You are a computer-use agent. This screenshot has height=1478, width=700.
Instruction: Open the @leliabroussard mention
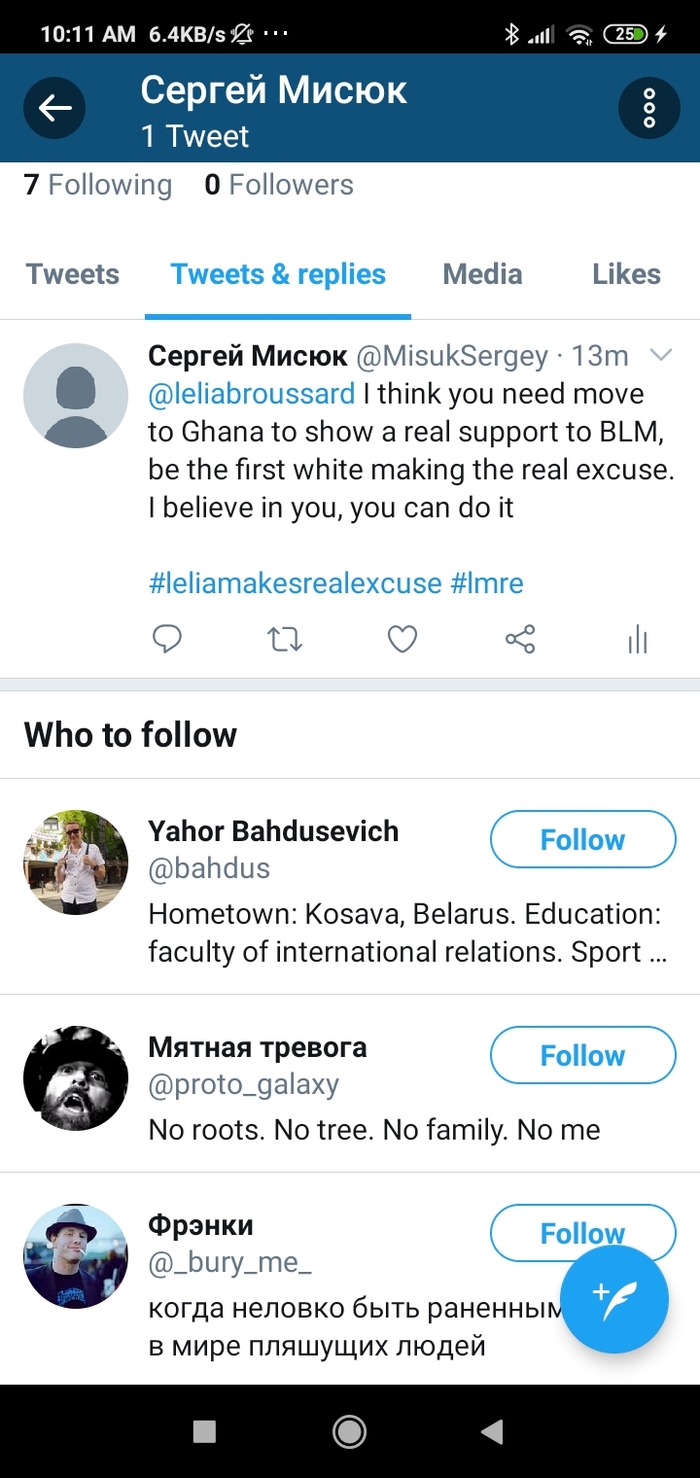[251, 394]
